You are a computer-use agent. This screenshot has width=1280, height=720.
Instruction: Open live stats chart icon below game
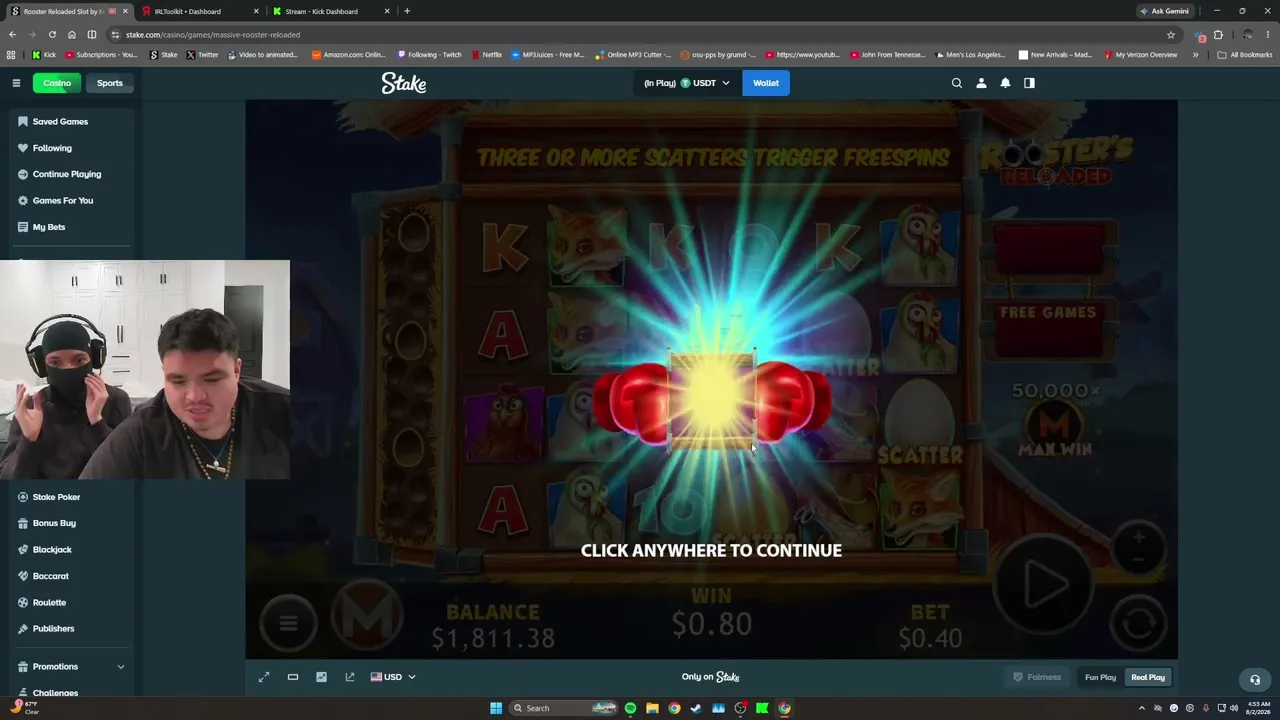coord(321,677)
